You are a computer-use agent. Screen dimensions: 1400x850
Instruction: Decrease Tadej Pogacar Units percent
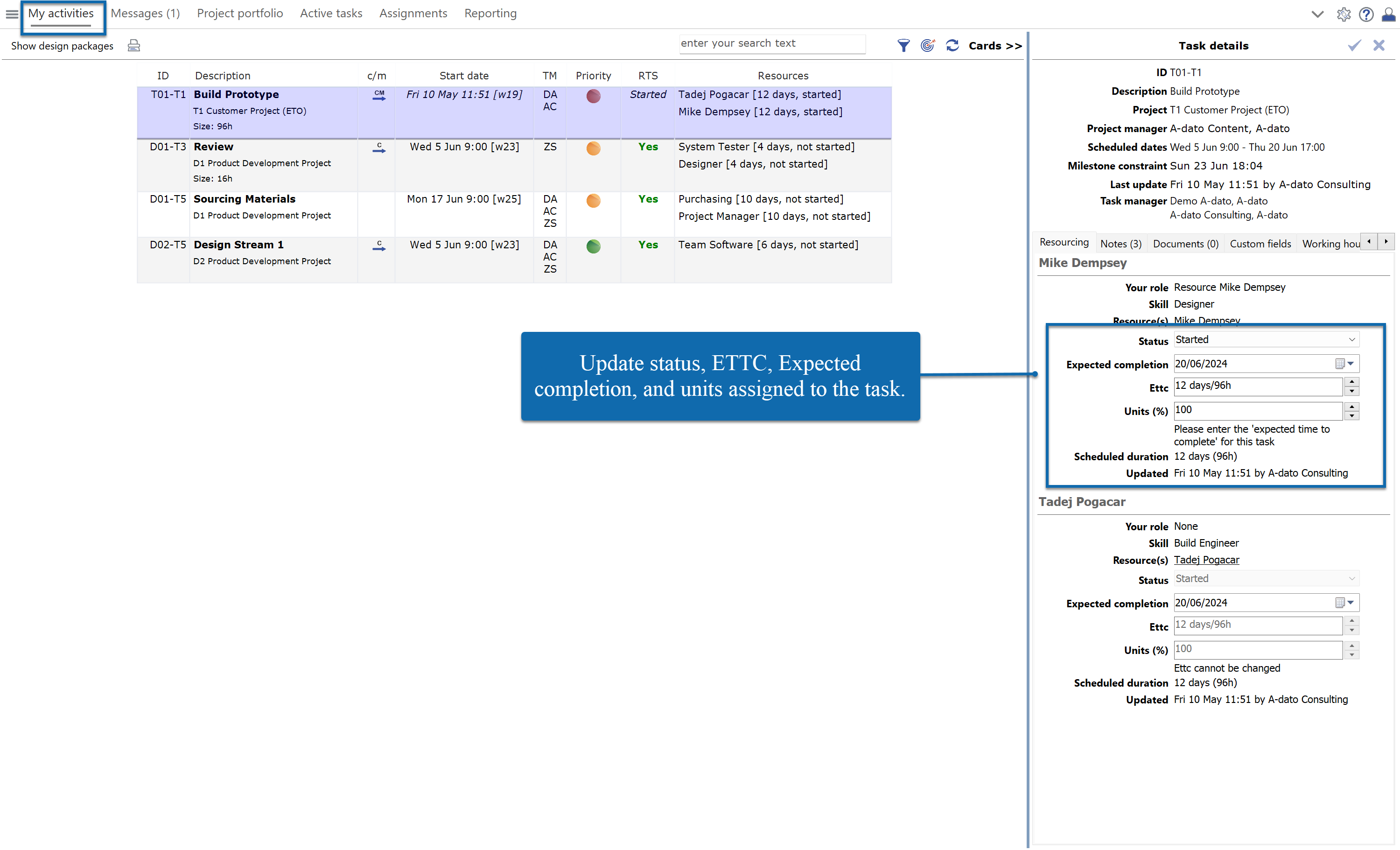pyautogui.click(x=1352, y=655)
